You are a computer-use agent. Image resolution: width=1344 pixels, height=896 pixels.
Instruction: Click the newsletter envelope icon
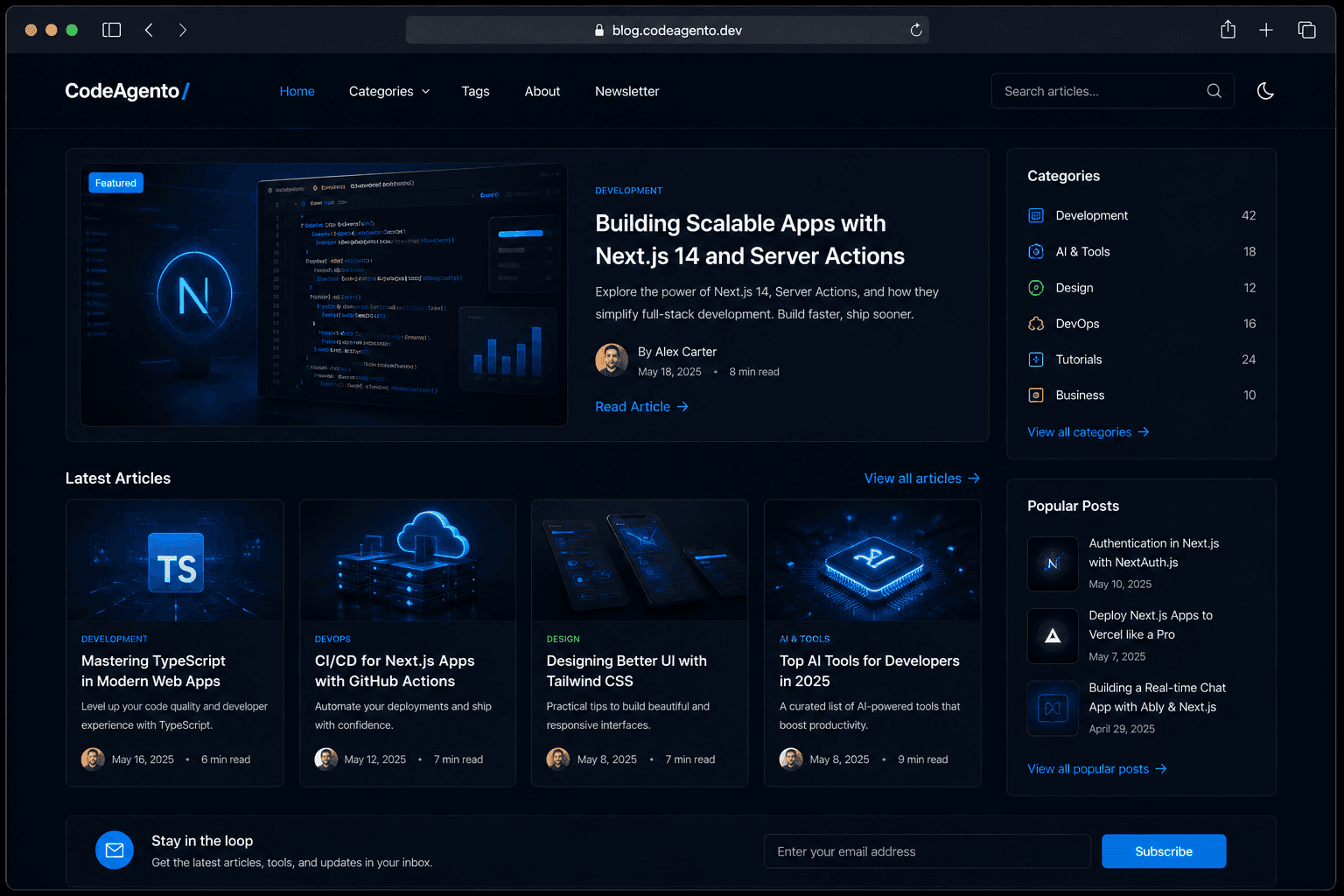pos(115,850)
